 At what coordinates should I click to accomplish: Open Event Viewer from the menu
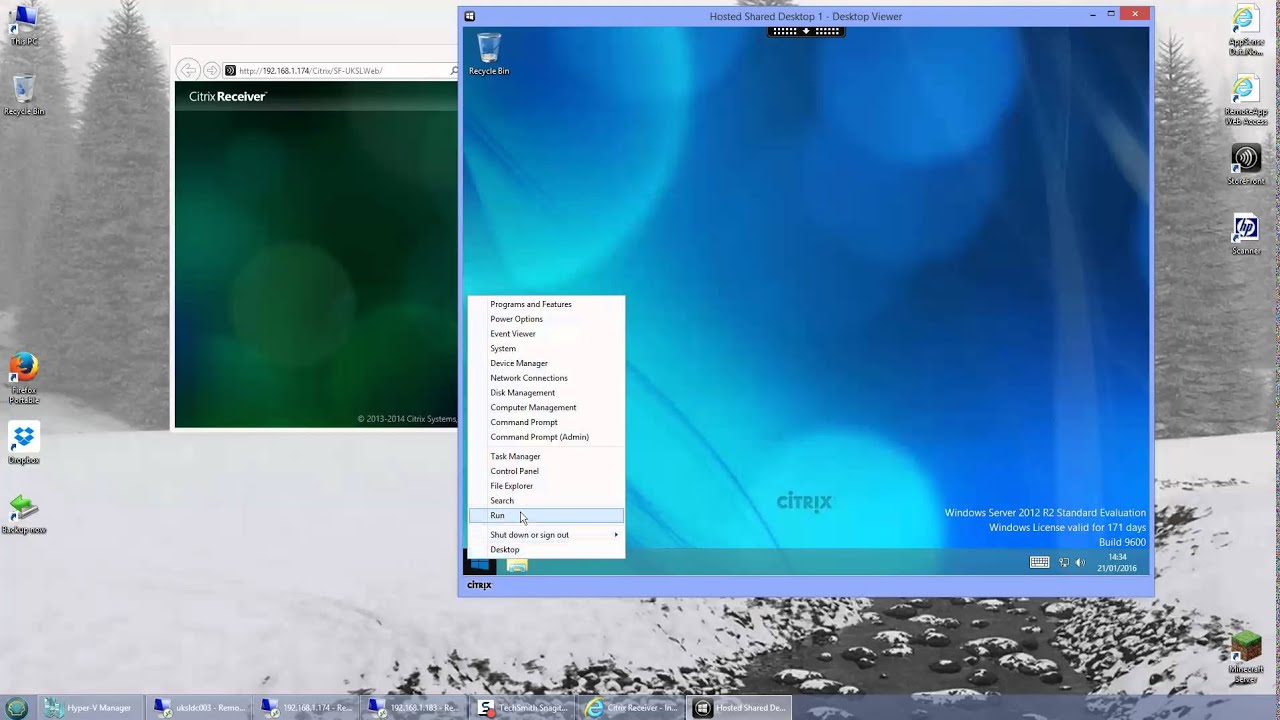pyautogui.click(x=546, y=334)
